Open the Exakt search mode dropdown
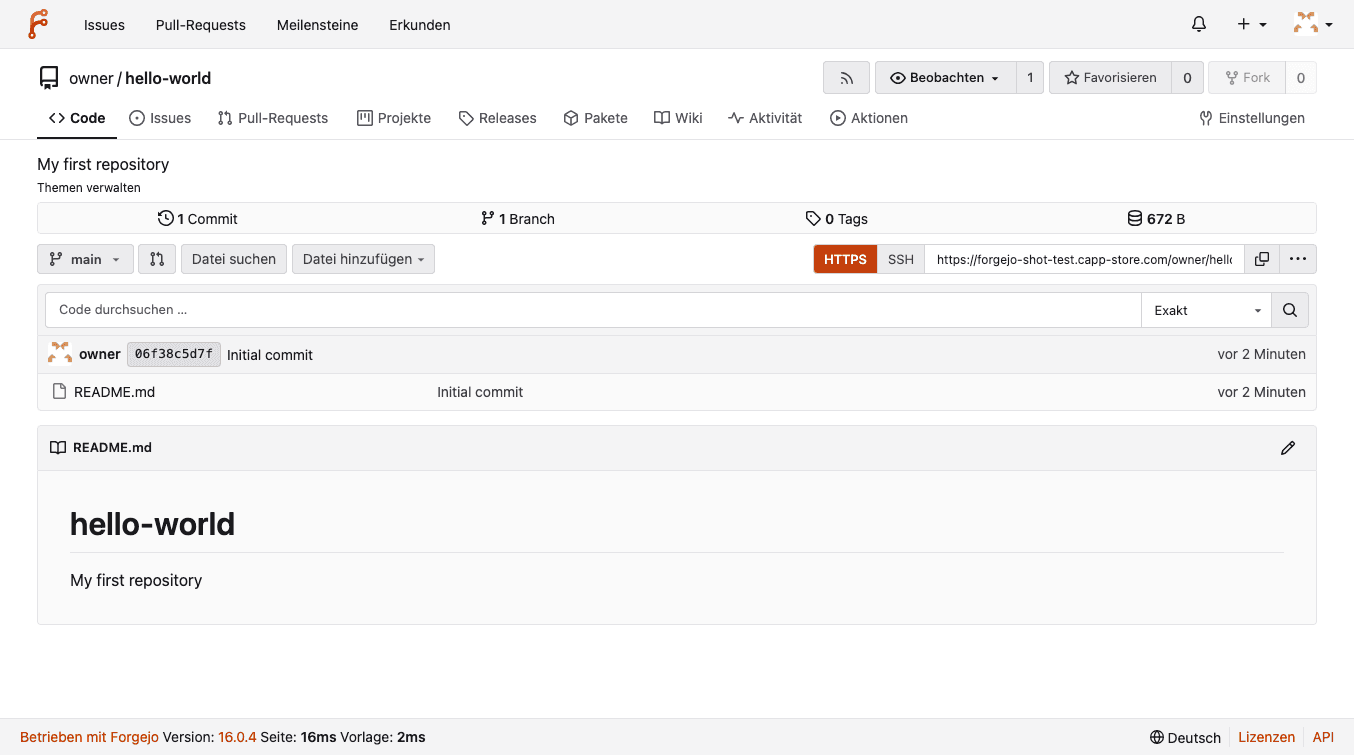This screenshot has height=755, width=1354. pos(1206,310)
